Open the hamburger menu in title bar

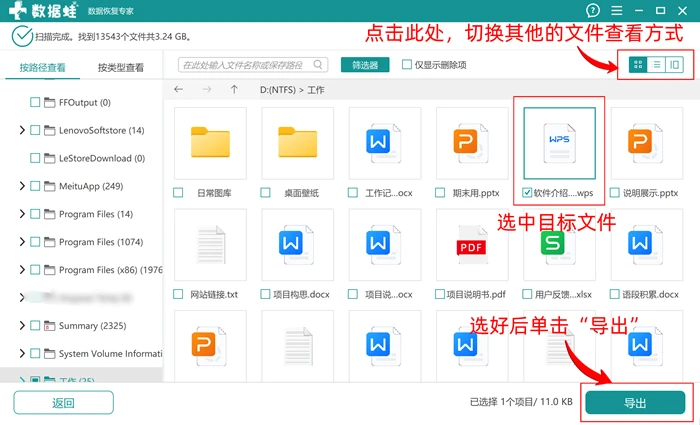617,10
